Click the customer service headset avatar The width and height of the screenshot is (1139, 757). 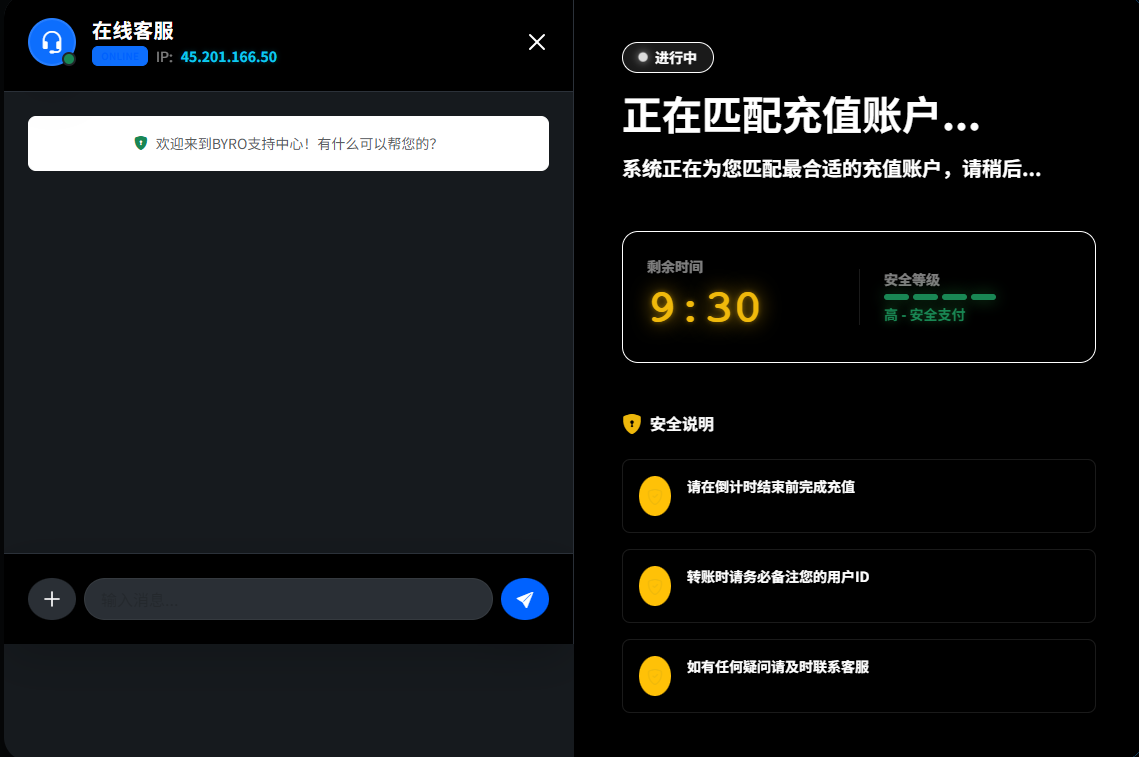click(x=52, y=42)
